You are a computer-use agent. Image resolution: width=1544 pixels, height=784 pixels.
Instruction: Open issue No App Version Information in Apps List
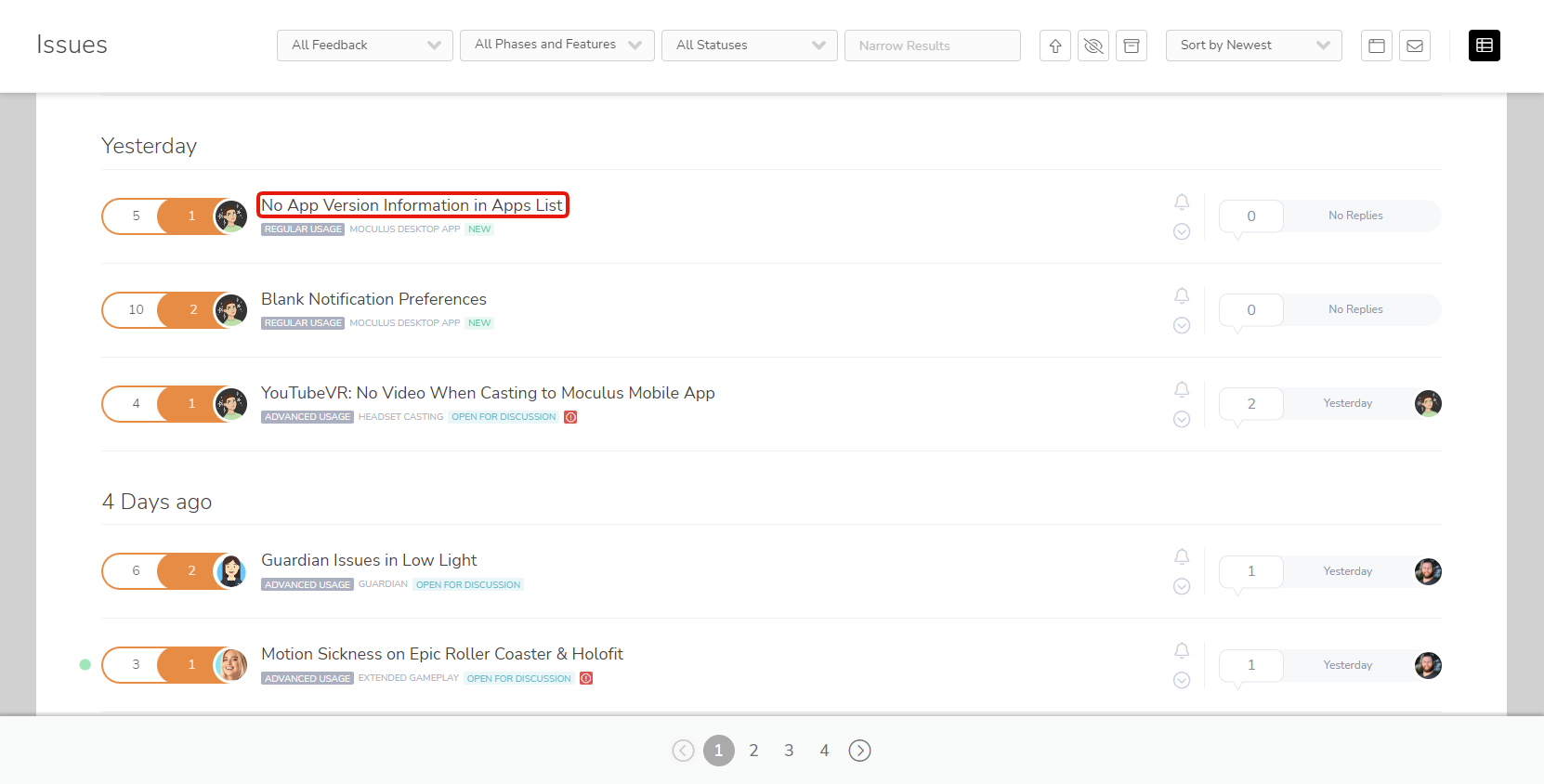(x=412, y=205)
